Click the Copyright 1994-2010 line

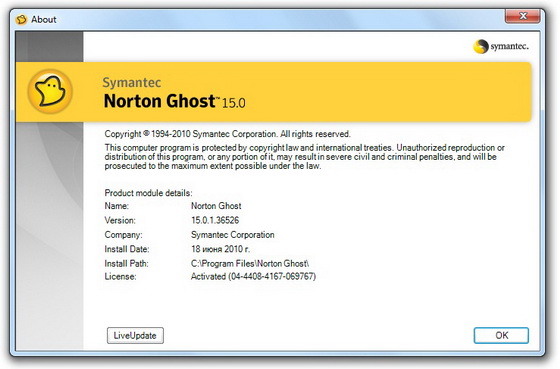pos(228,134)
